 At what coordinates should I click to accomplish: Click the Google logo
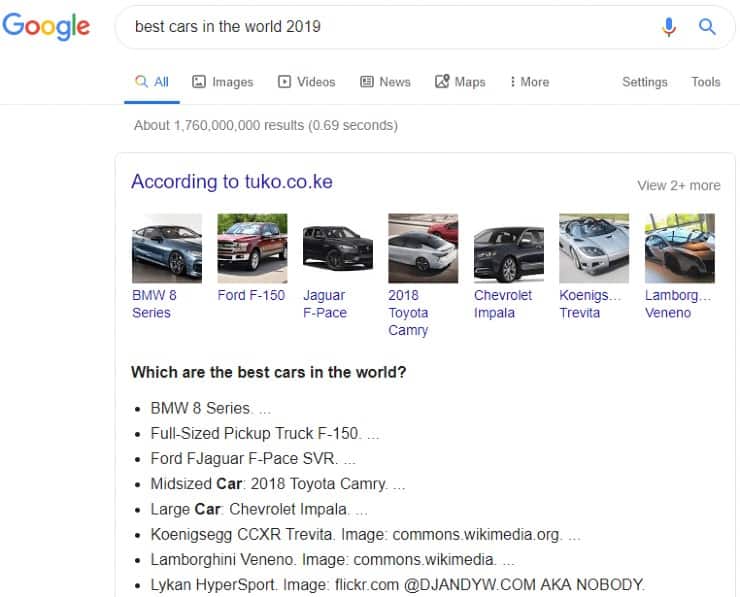[46, 26]
